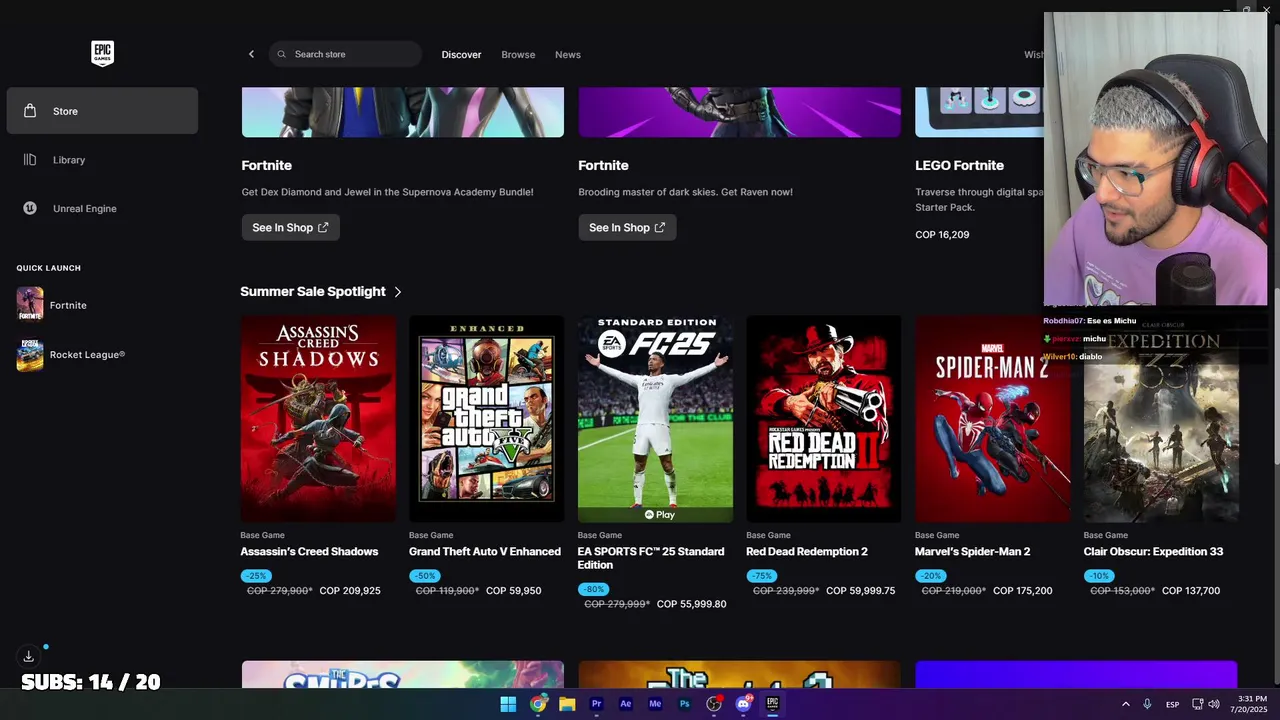The height and width of the screenshot is (720, 1280).
Task: Open Red Dead Redemption 2 cover art
Action: (824, 419)
